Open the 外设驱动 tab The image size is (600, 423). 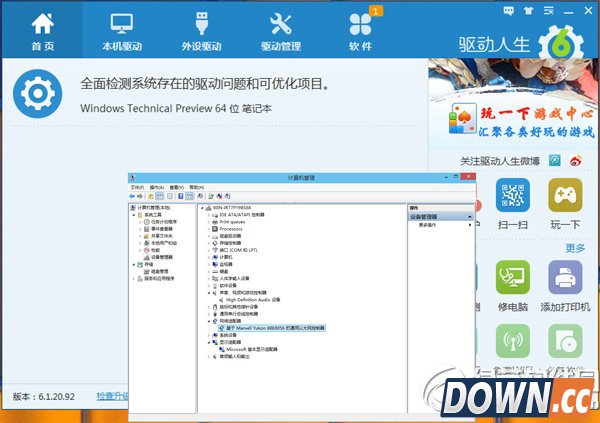(202, 31)
